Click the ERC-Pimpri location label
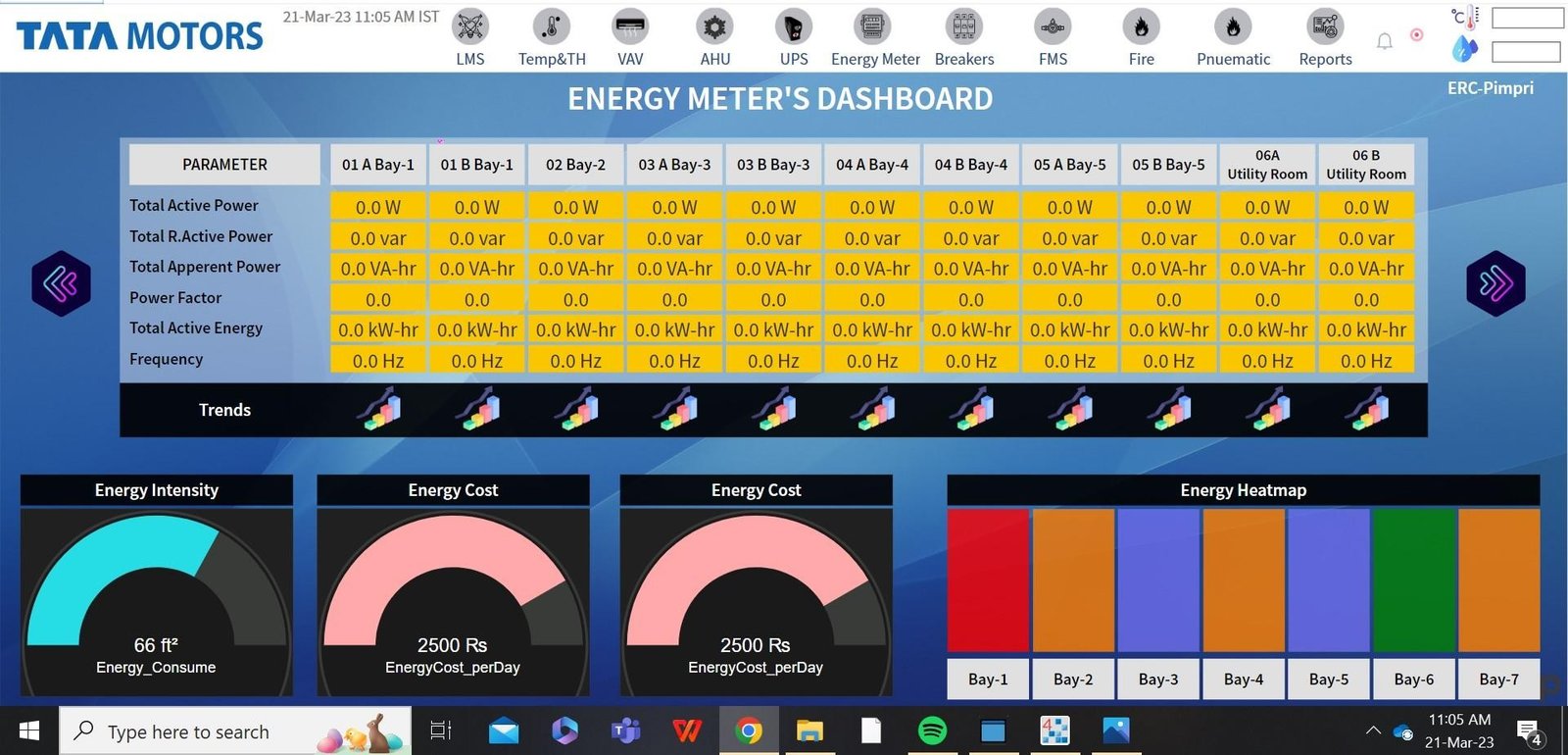The height and width of the screenshot is (755, 1568). pyautogui.click(x=1491, y=88)
